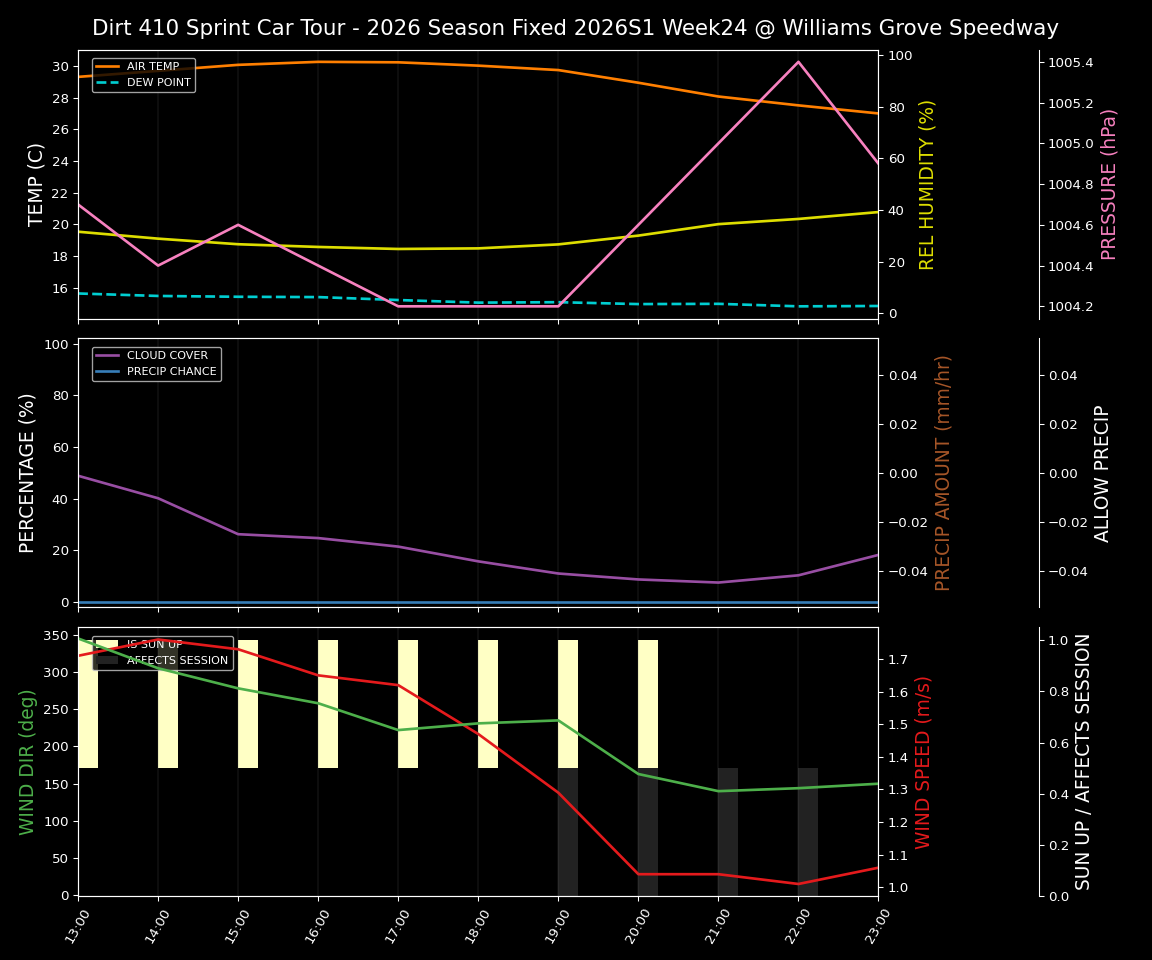The height and width of the screenshot is (960, 1152).
Task: Click the AFFECTS SESSION gray legend swatch
Action: [106, 660]
